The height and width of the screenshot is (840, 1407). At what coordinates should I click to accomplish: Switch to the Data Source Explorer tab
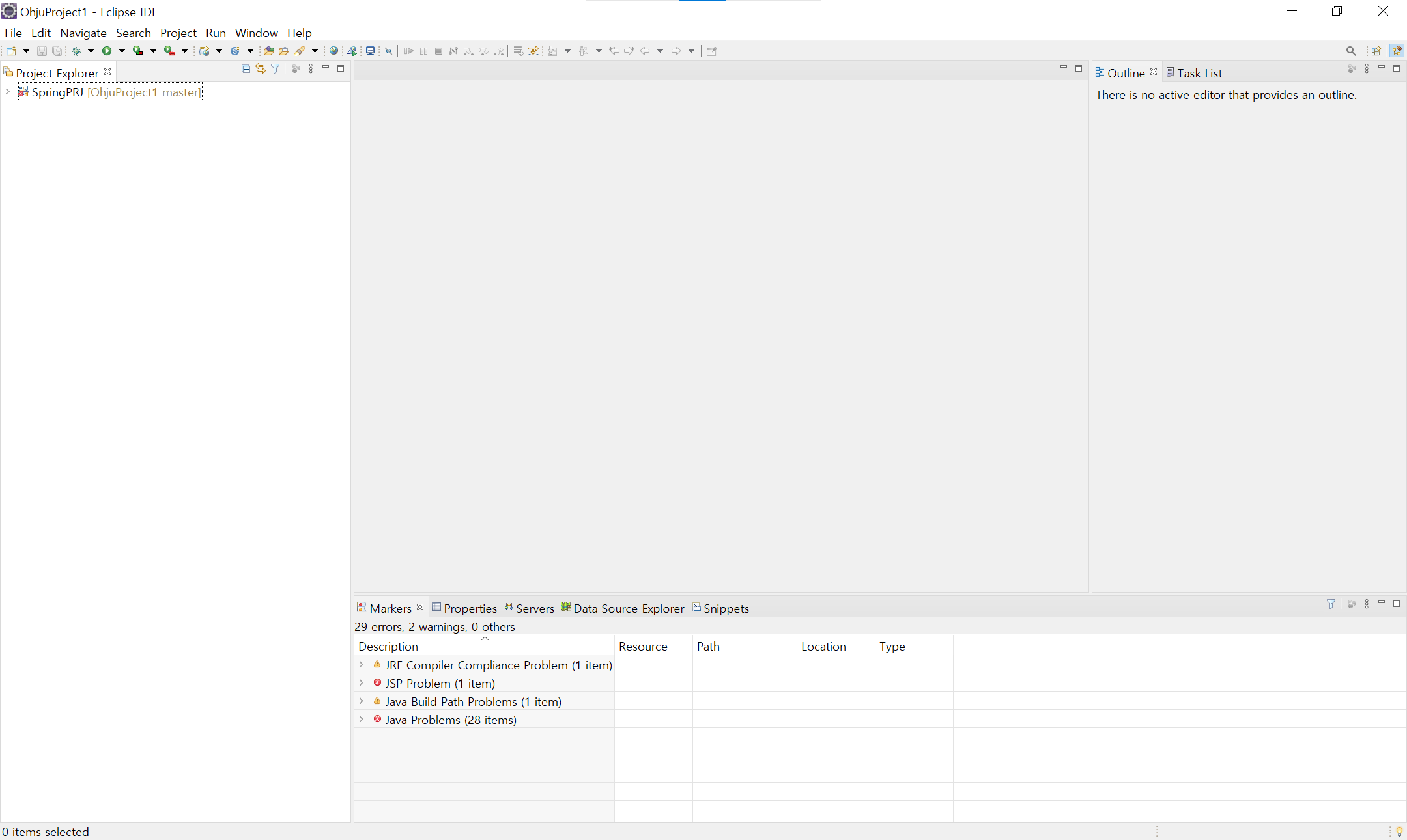click(623, 608)
